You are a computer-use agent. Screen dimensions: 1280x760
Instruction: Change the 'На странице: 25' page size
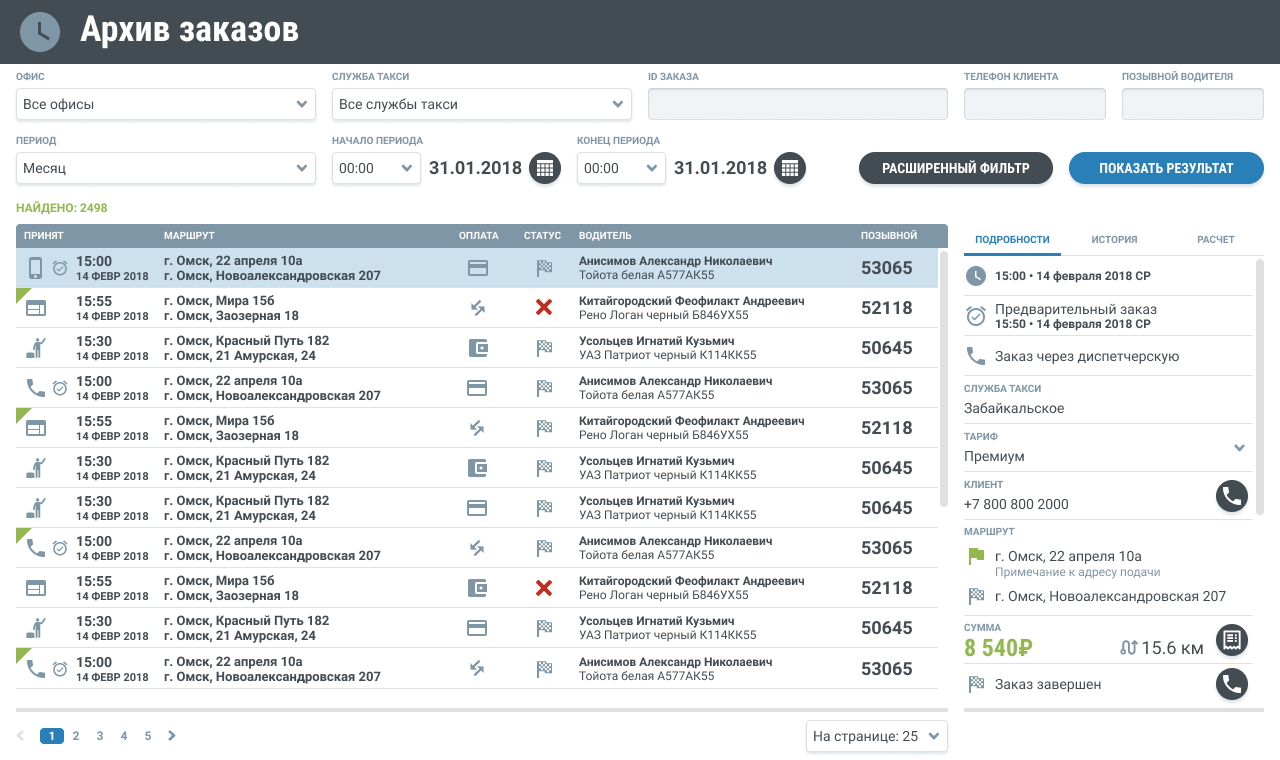click(876, 736)
